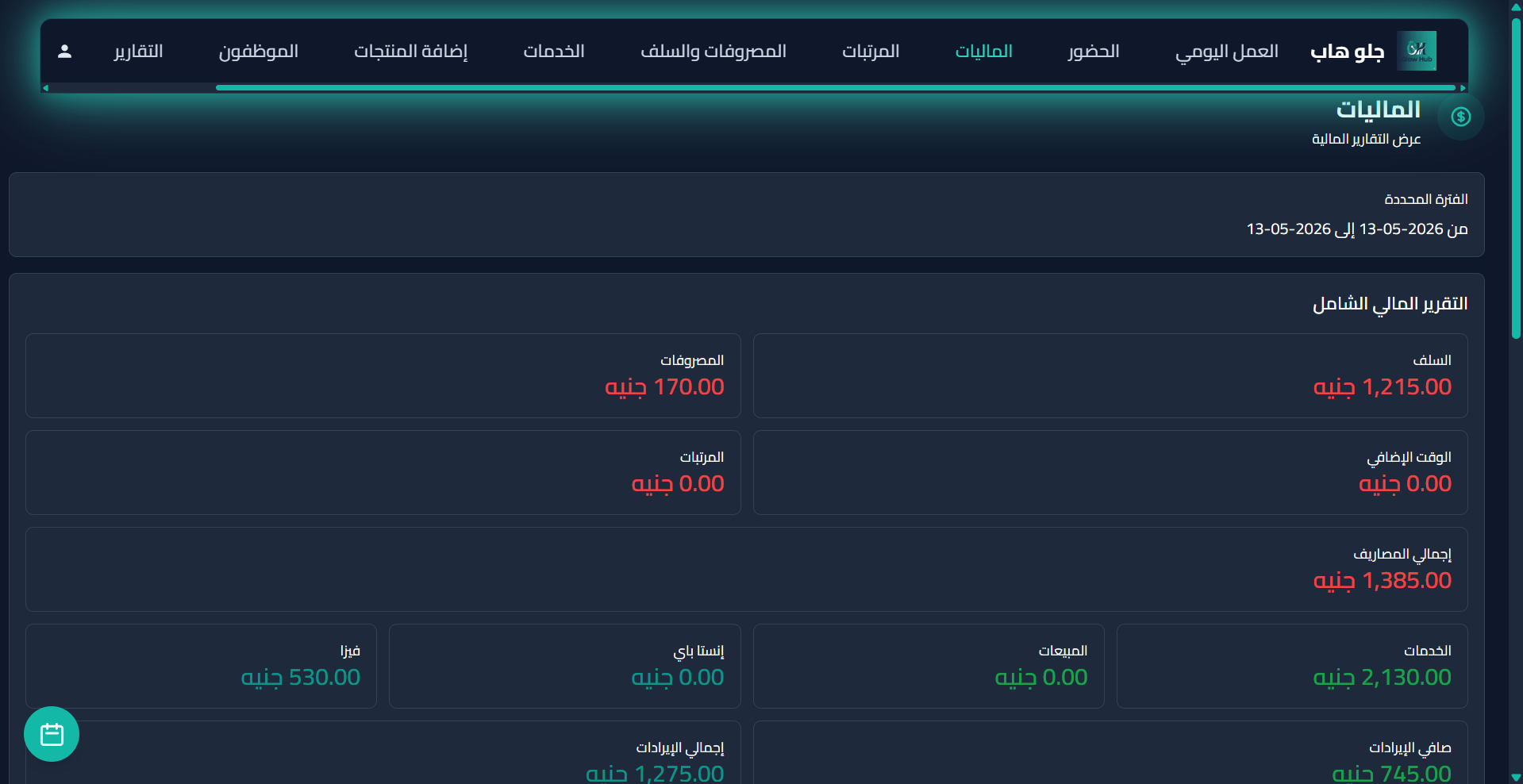1523x784 pixels.
Task: Open the الخدمات menu item
Action: coord(554,52)
